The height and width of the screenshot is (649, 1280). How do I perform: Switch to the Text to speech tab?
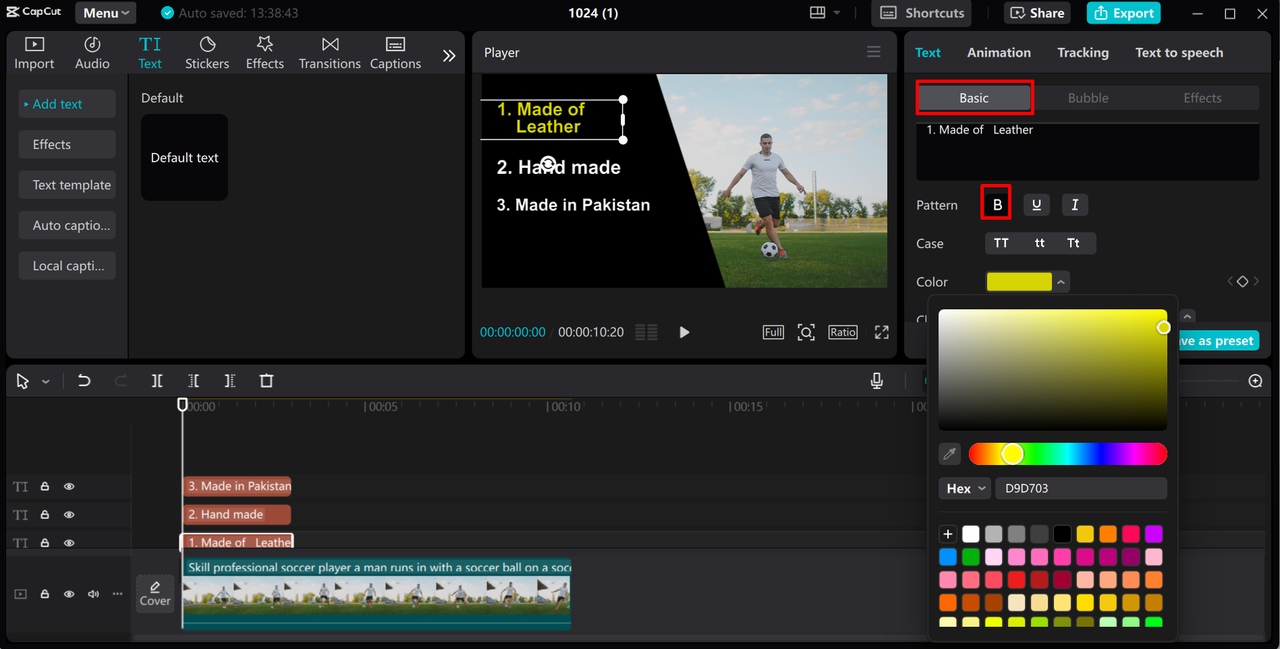[1179, 52]
